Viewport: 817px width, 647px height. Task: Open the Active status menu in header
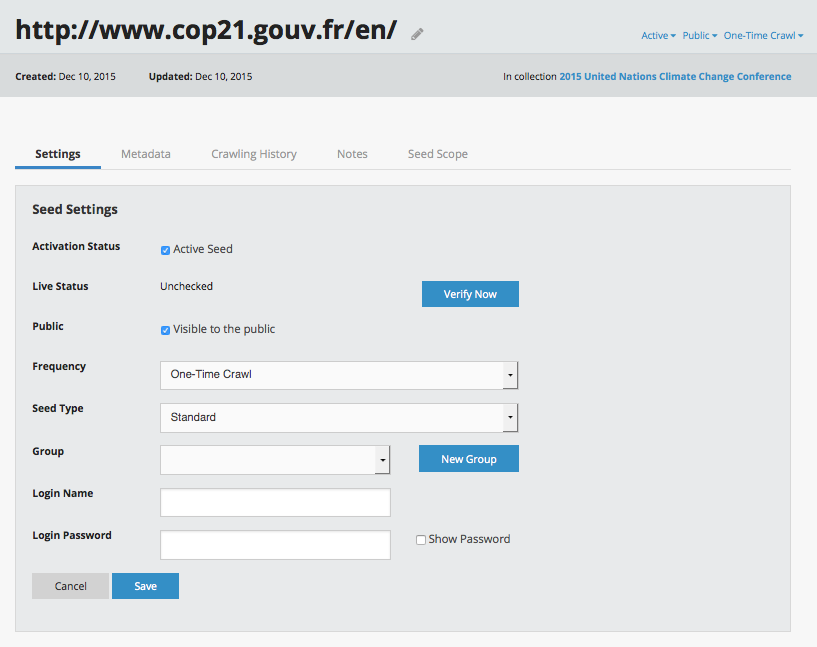[x=658, y=36]
